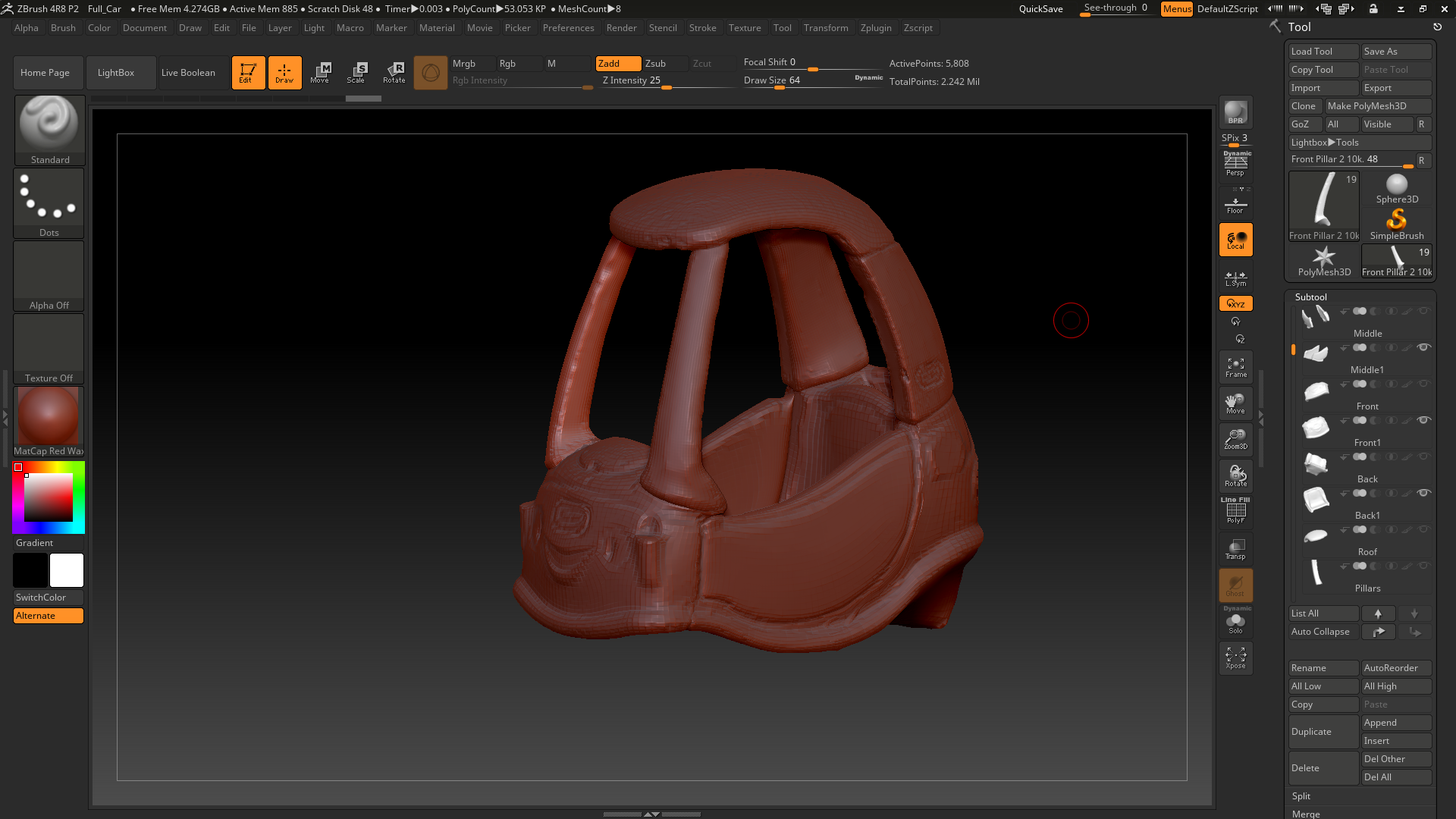Select the Move gizmo icon
1456x819 pixels.
pyautogui.click(x=321, y=73)
